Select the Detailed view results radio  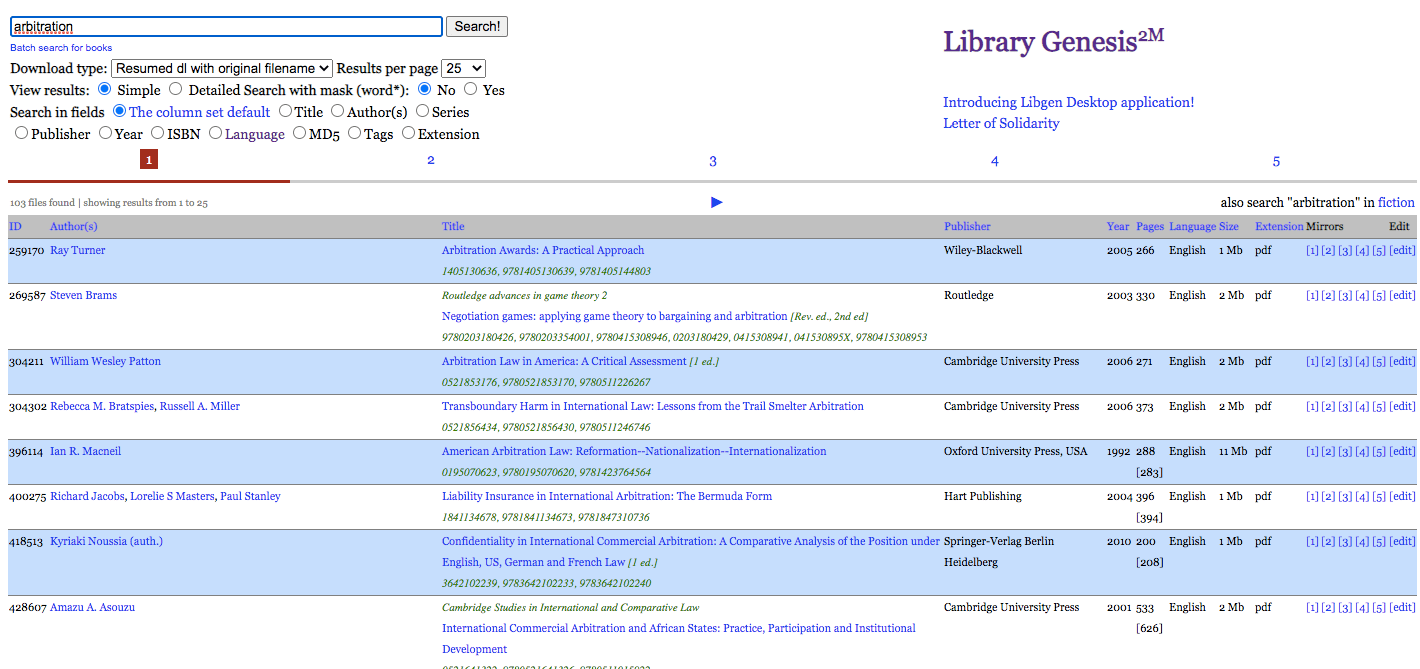176,89
